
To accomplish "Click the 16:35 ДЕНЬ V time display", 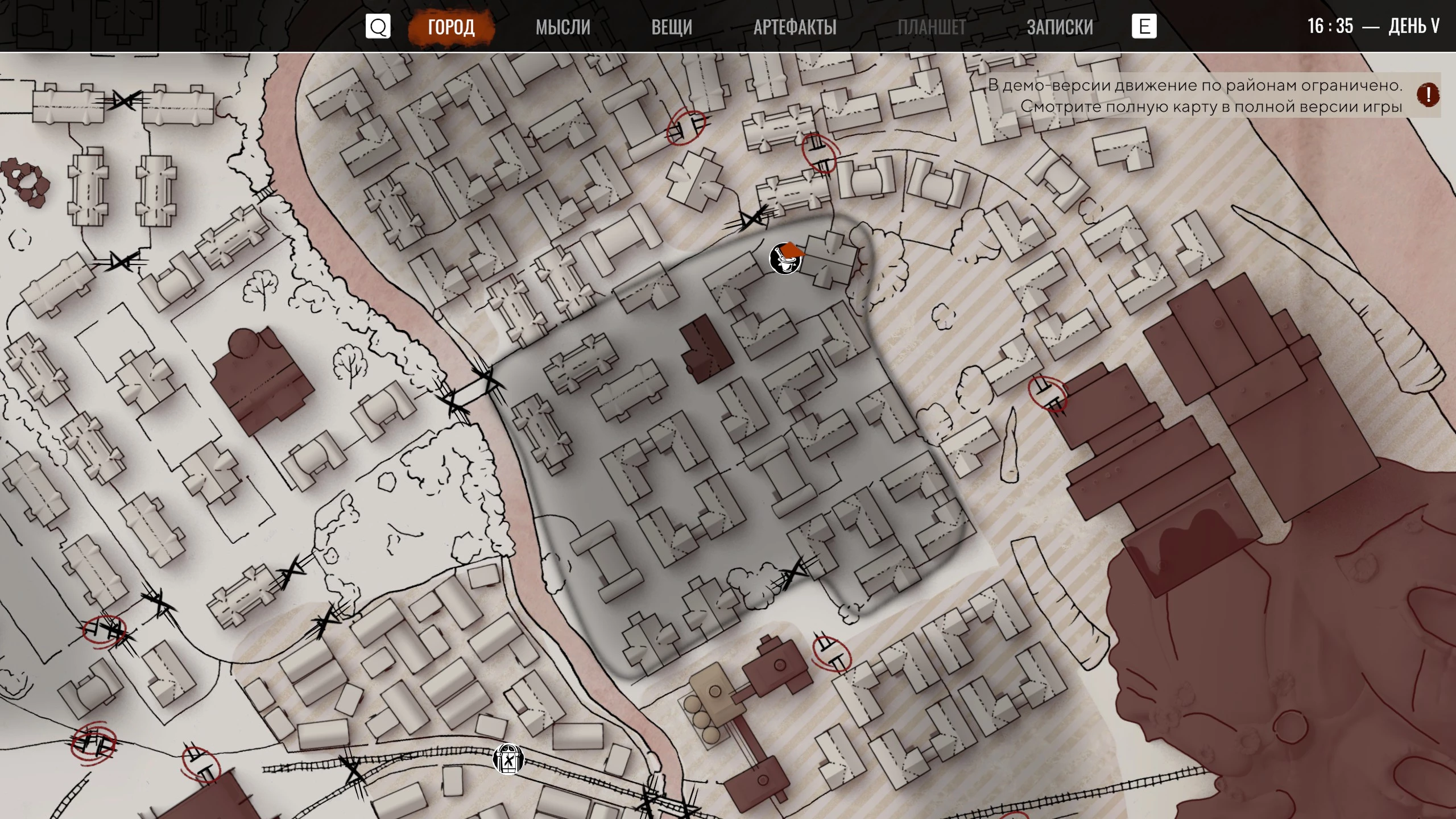I will (x=1372, y=26).
